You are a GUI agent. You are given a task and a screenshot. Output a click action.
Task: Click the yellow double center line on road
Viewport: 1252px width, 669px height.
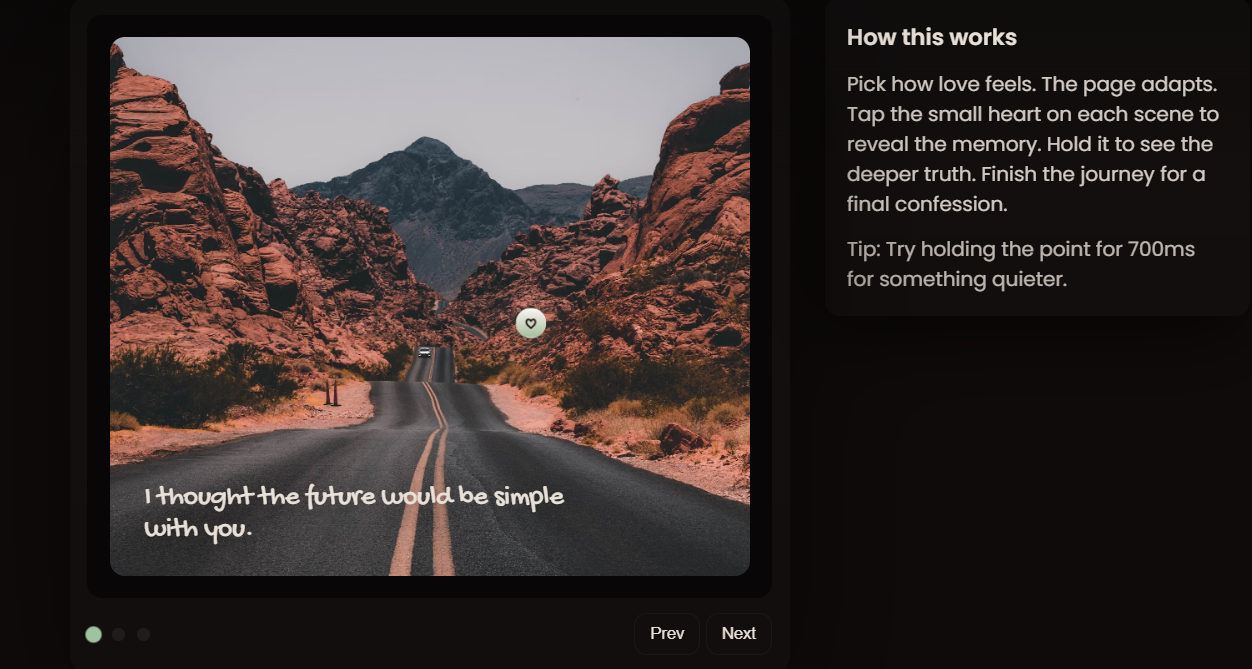432,480
